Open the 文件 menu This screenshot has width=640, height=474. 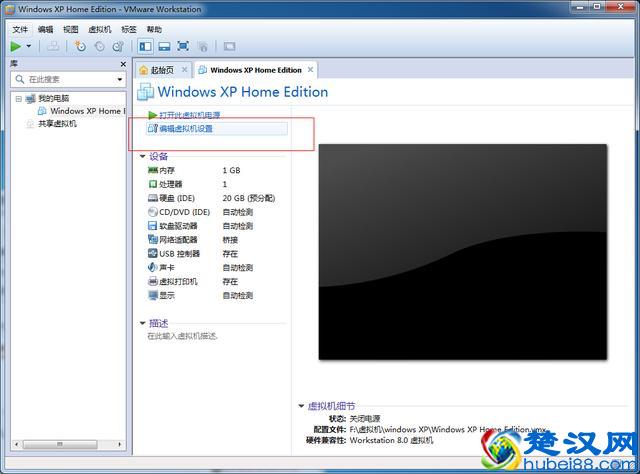20,29
